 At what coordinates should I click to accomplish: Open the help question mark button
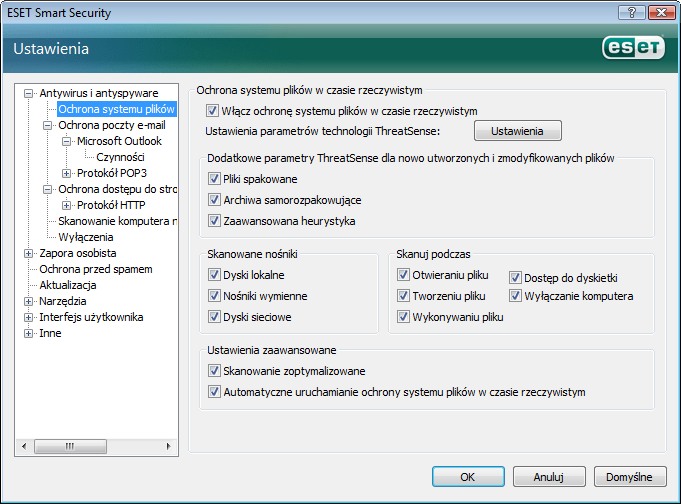[631, 13]
